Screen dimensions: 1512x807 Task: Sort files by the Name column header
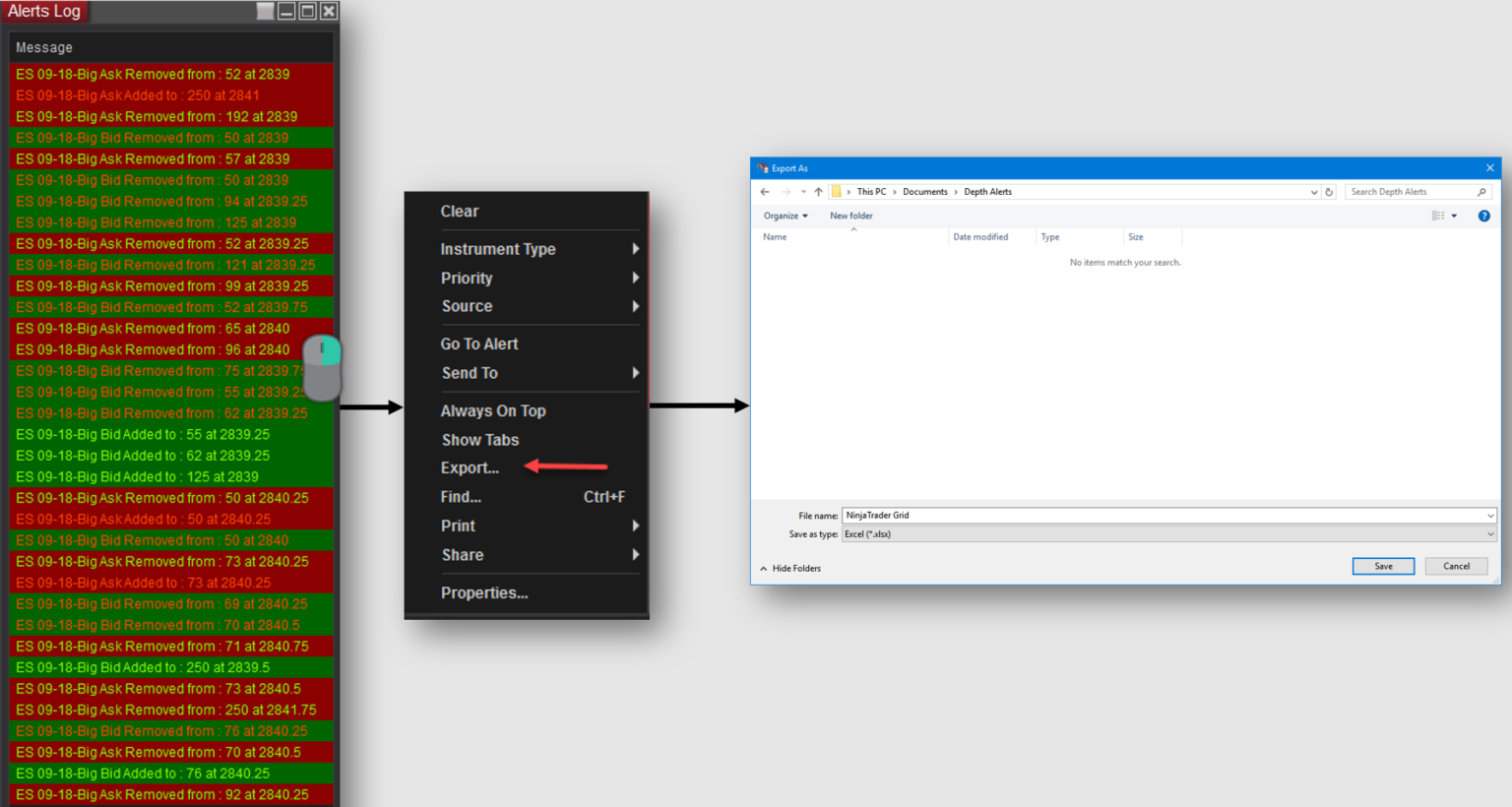[x=774, y=236]
